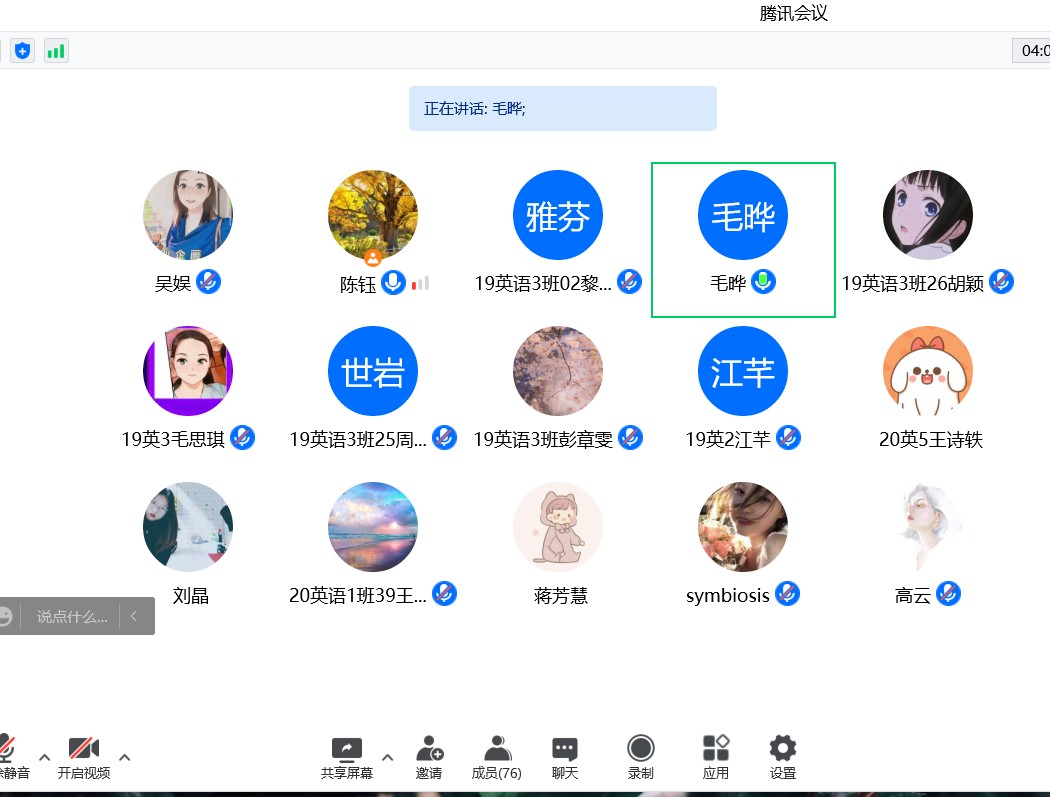
Task: Open the 聊天 chat panel
Action: [565, 749]
